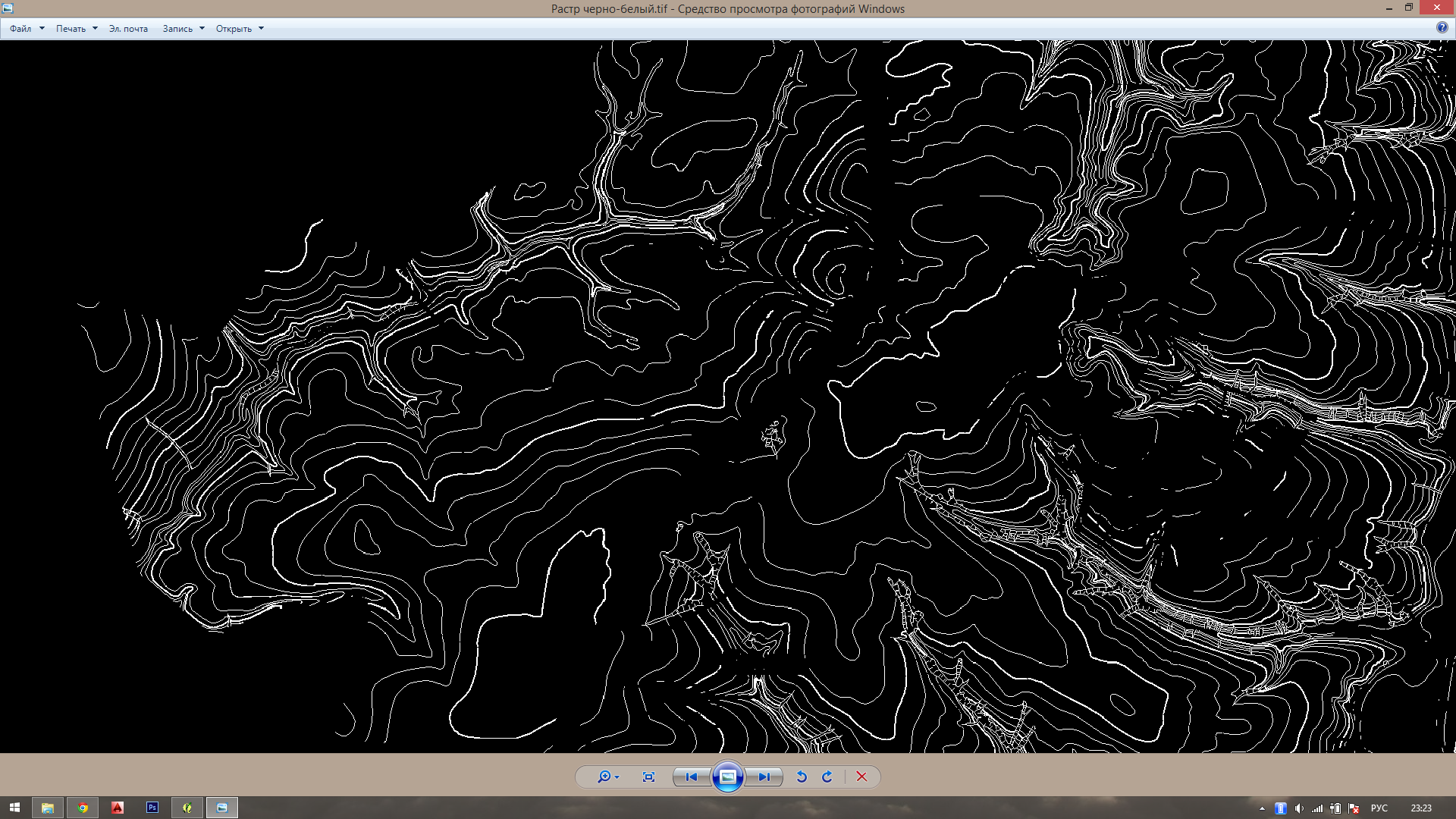
Task: Show hidden system tray icons
Action: [x=1262, y=808]
